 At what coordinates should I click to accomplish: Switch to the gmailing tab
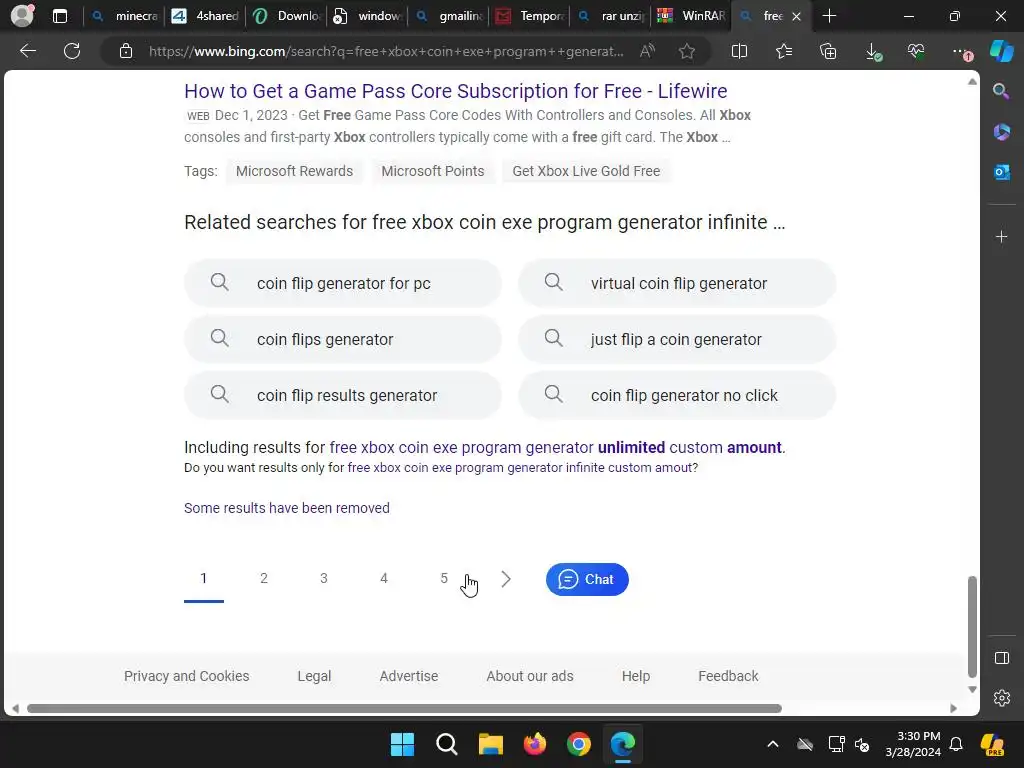(x=449, y=16)
